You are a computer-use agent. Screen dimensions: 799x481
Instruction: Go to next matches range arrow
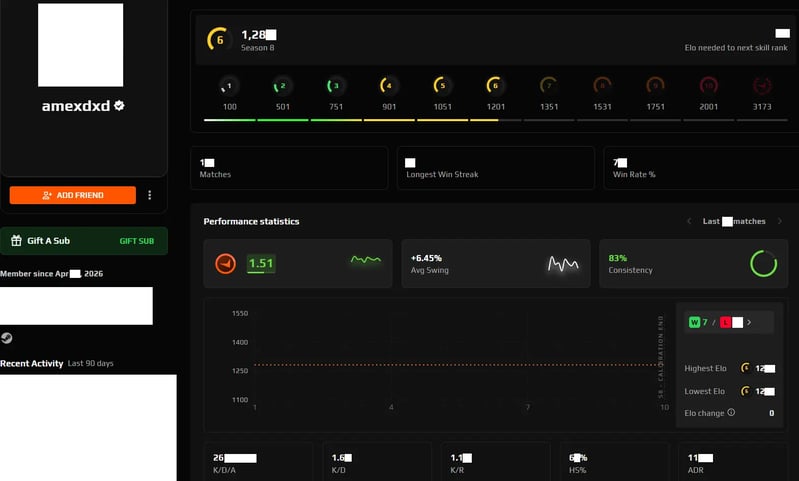click(x=780, y=221)
